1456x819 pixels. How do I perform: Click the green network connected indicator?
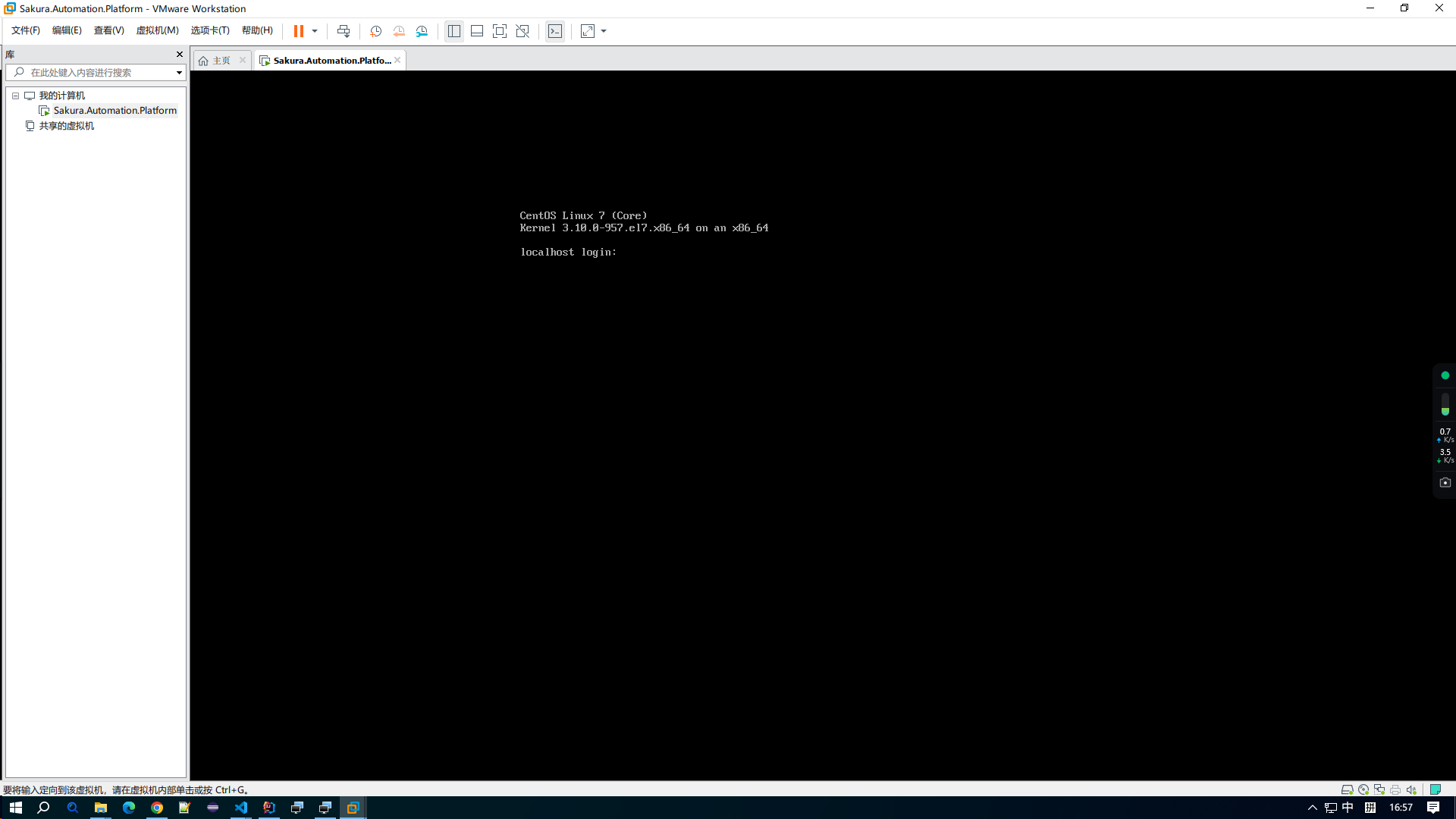1444,374
